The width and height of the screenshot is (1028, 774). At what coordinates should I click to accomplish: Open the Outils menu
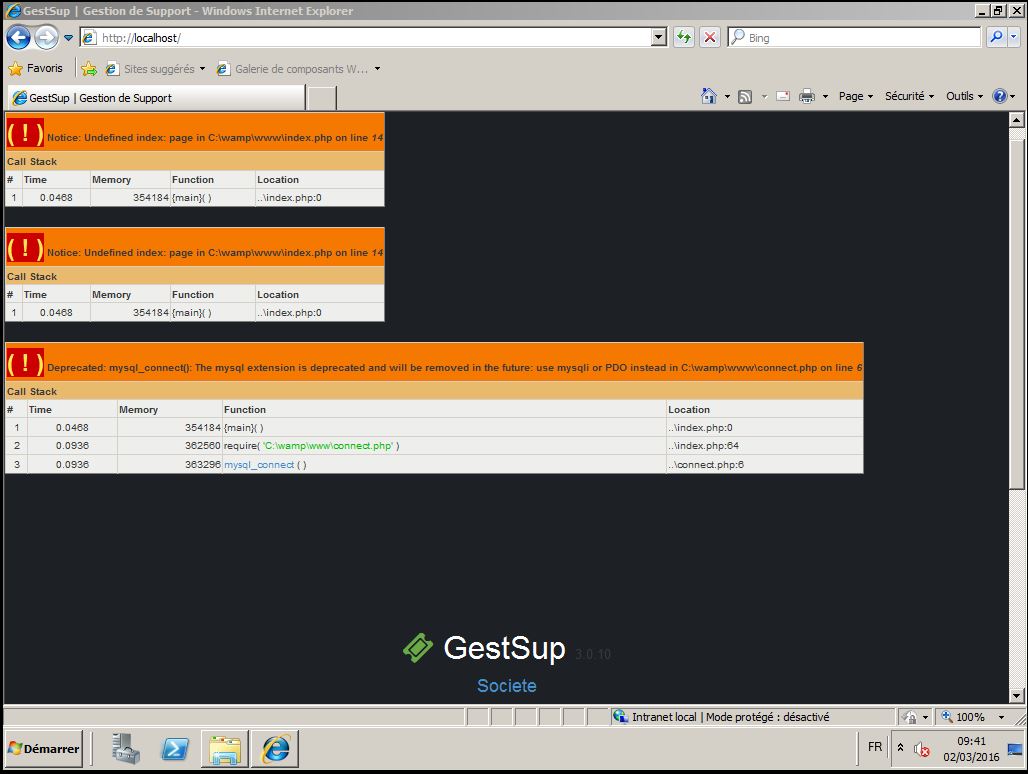pyautogui.click(x=964, y=96)
